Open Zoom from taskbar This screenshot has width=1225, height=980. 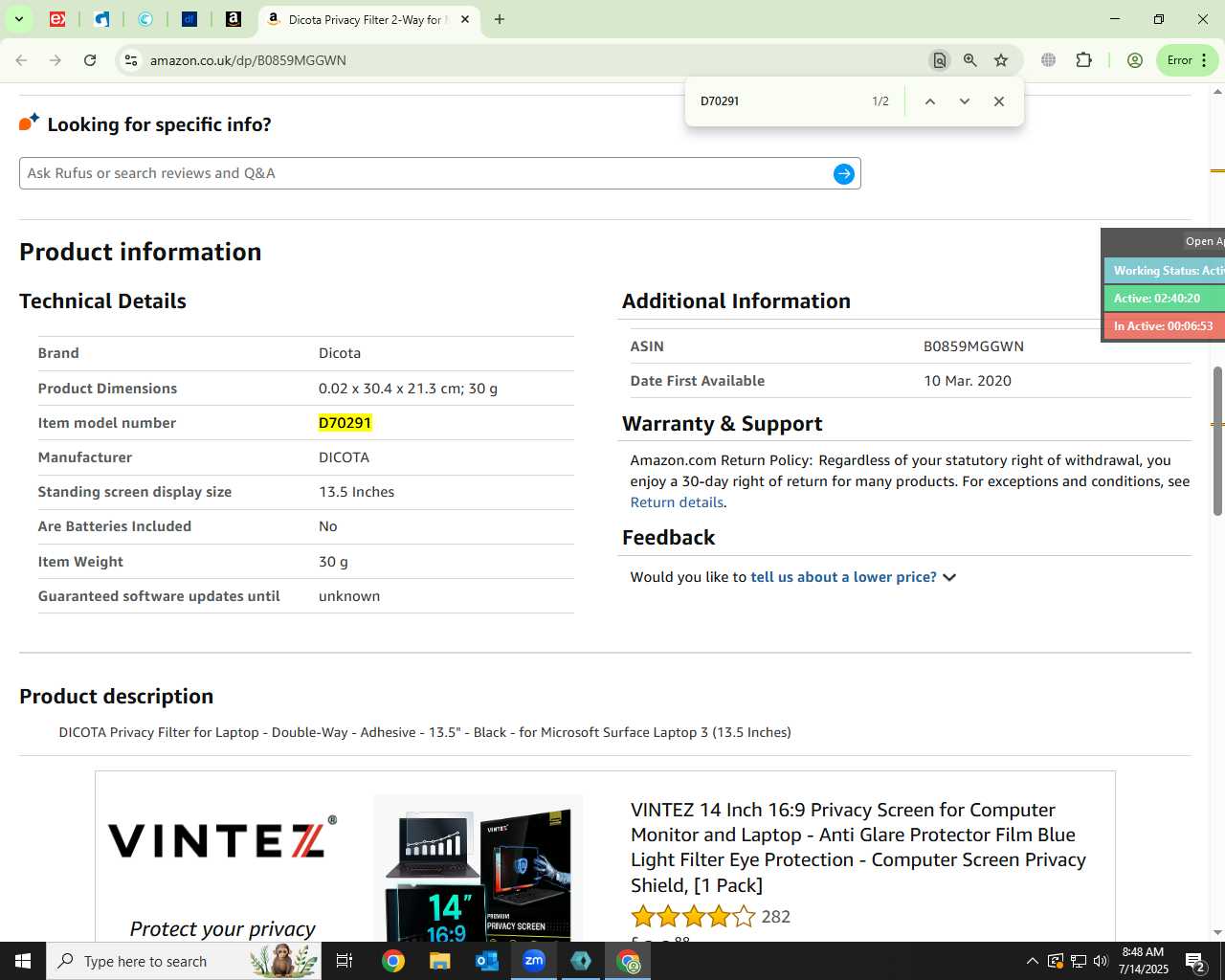point(534,961)
